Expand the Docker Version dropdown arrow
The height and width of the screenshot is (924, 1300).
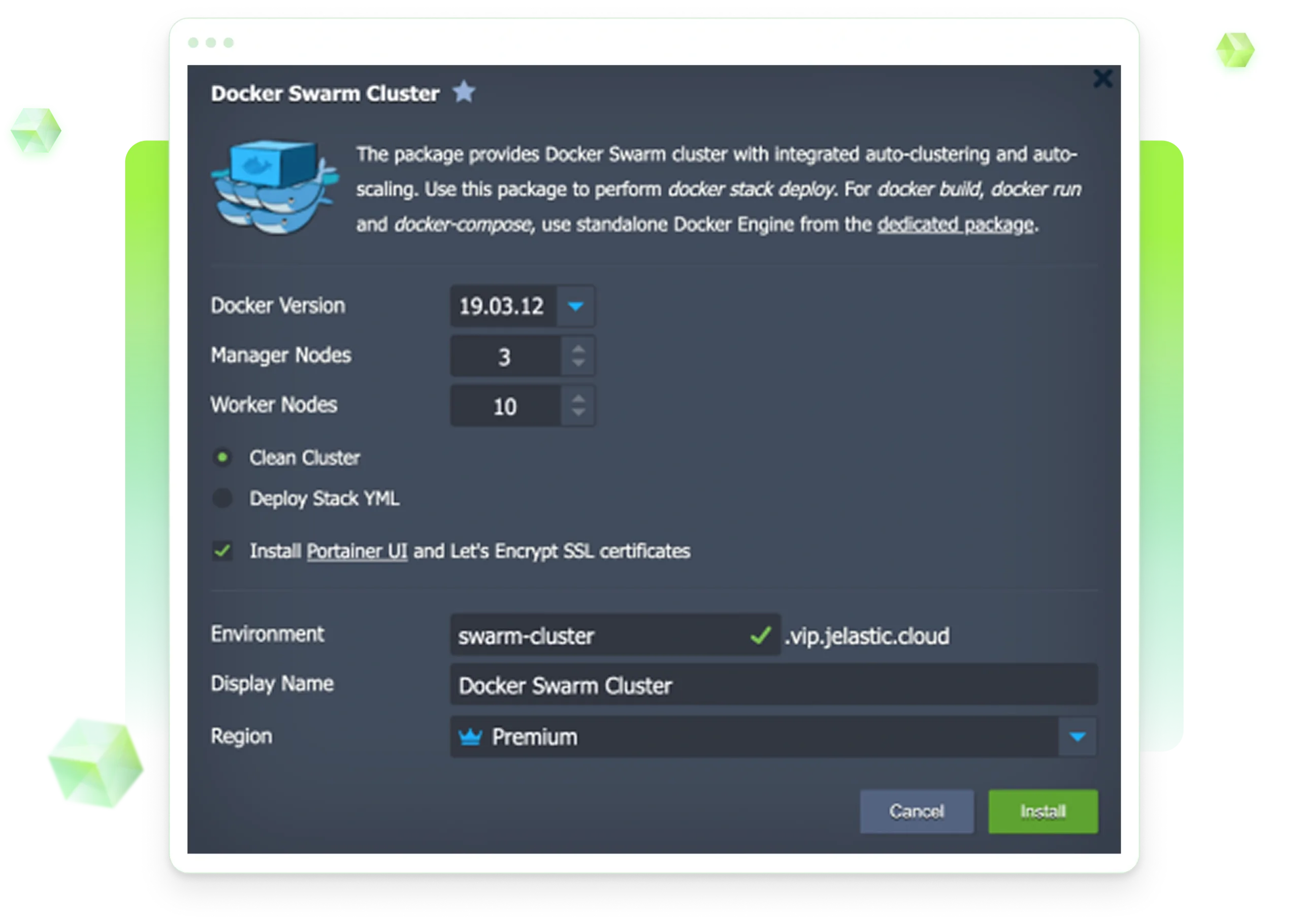(x=575, y=306)
